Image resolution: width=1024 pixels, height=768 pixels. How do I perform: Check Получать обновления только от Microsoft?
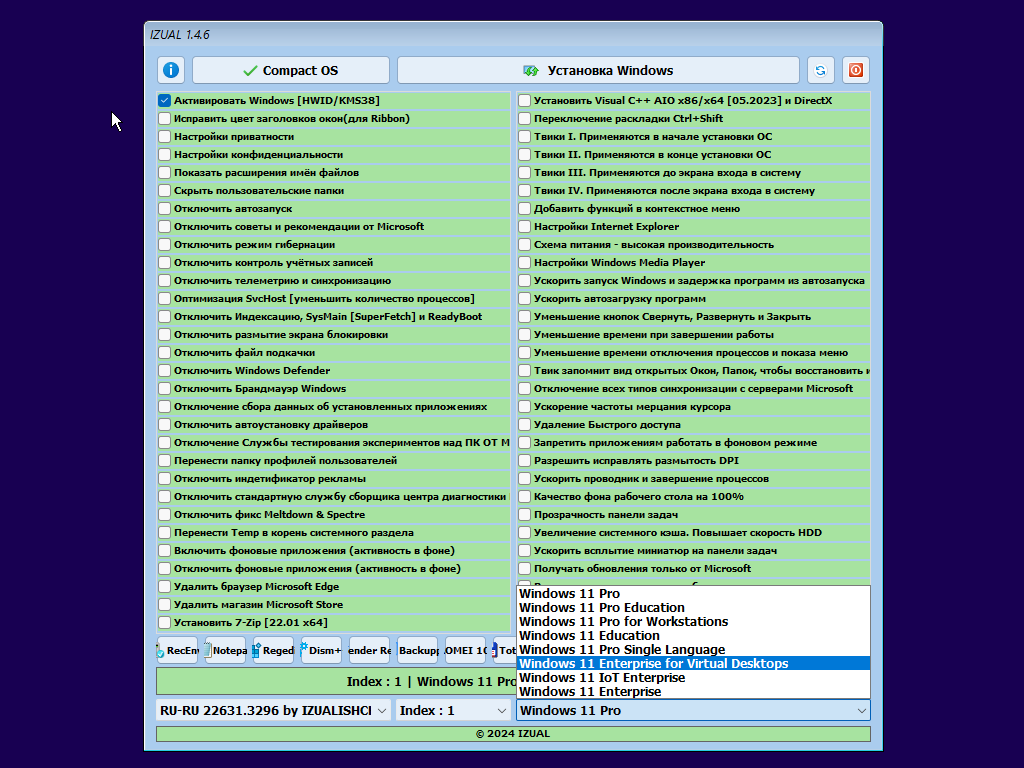pos(524,569)
